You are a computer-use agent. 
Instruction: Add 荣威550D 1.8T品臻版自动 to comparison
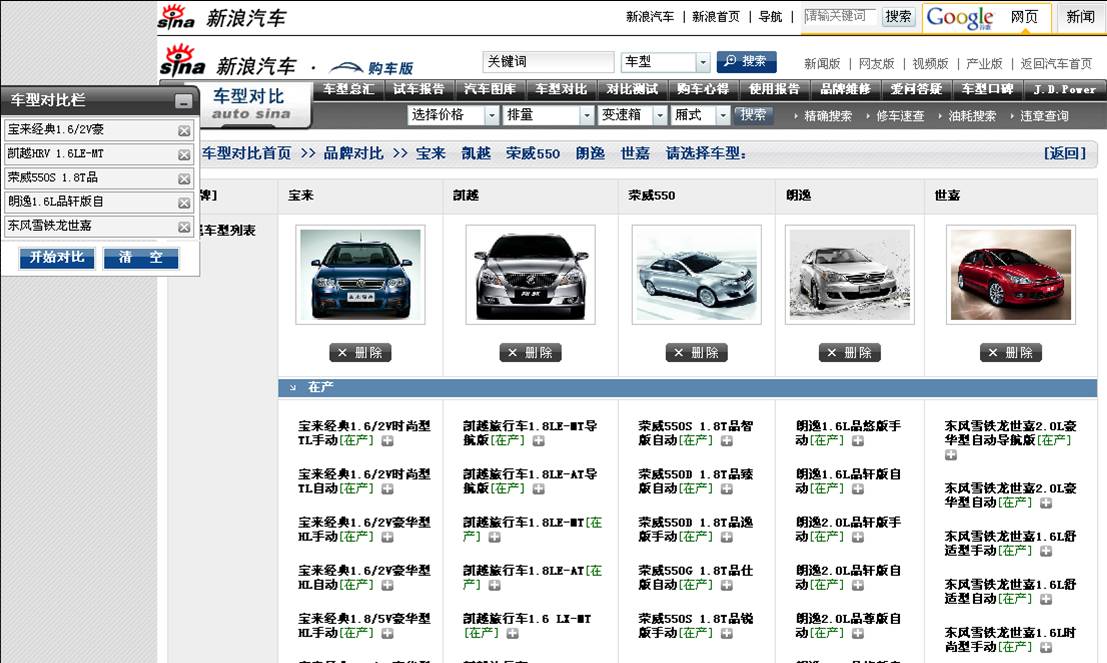(x=726, y=489)
